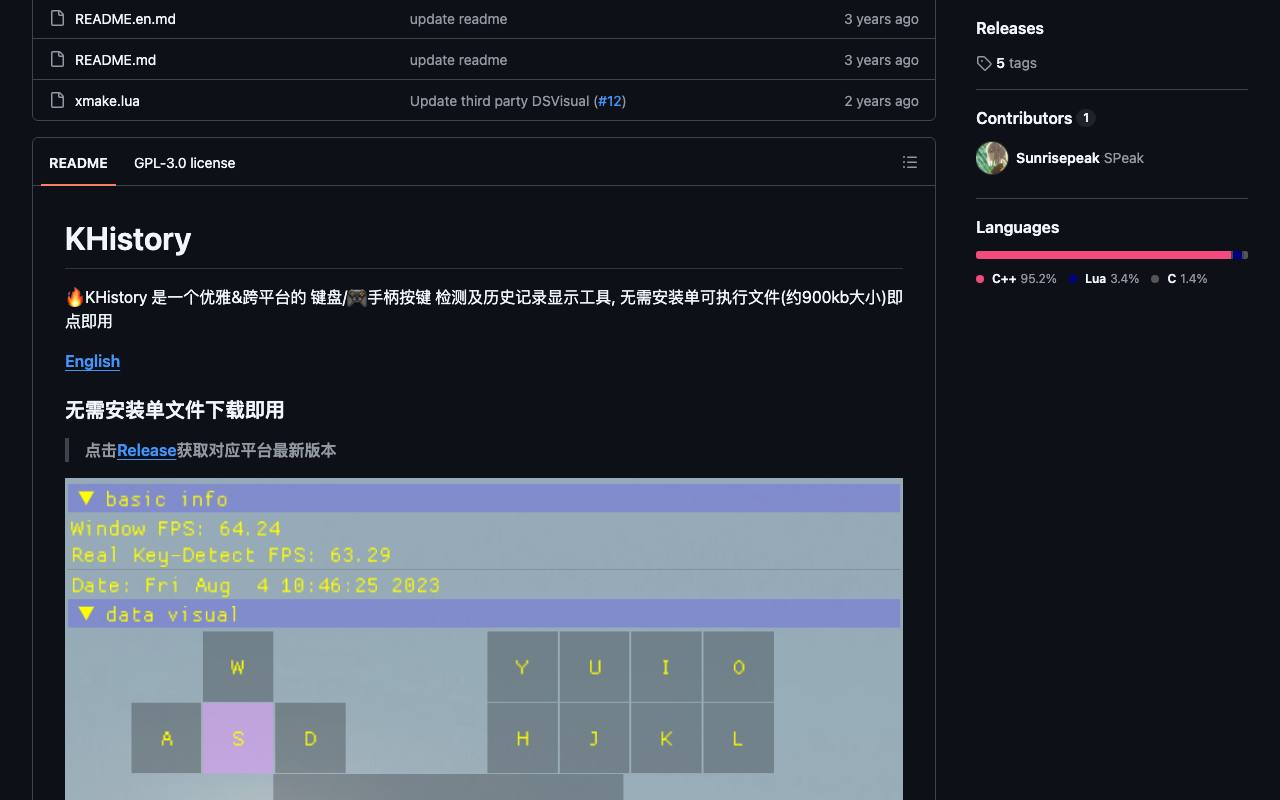The width and height of the screenshot is (1280, 800).
Task: Click the O key in the demo image
Action: pos(738,667)
